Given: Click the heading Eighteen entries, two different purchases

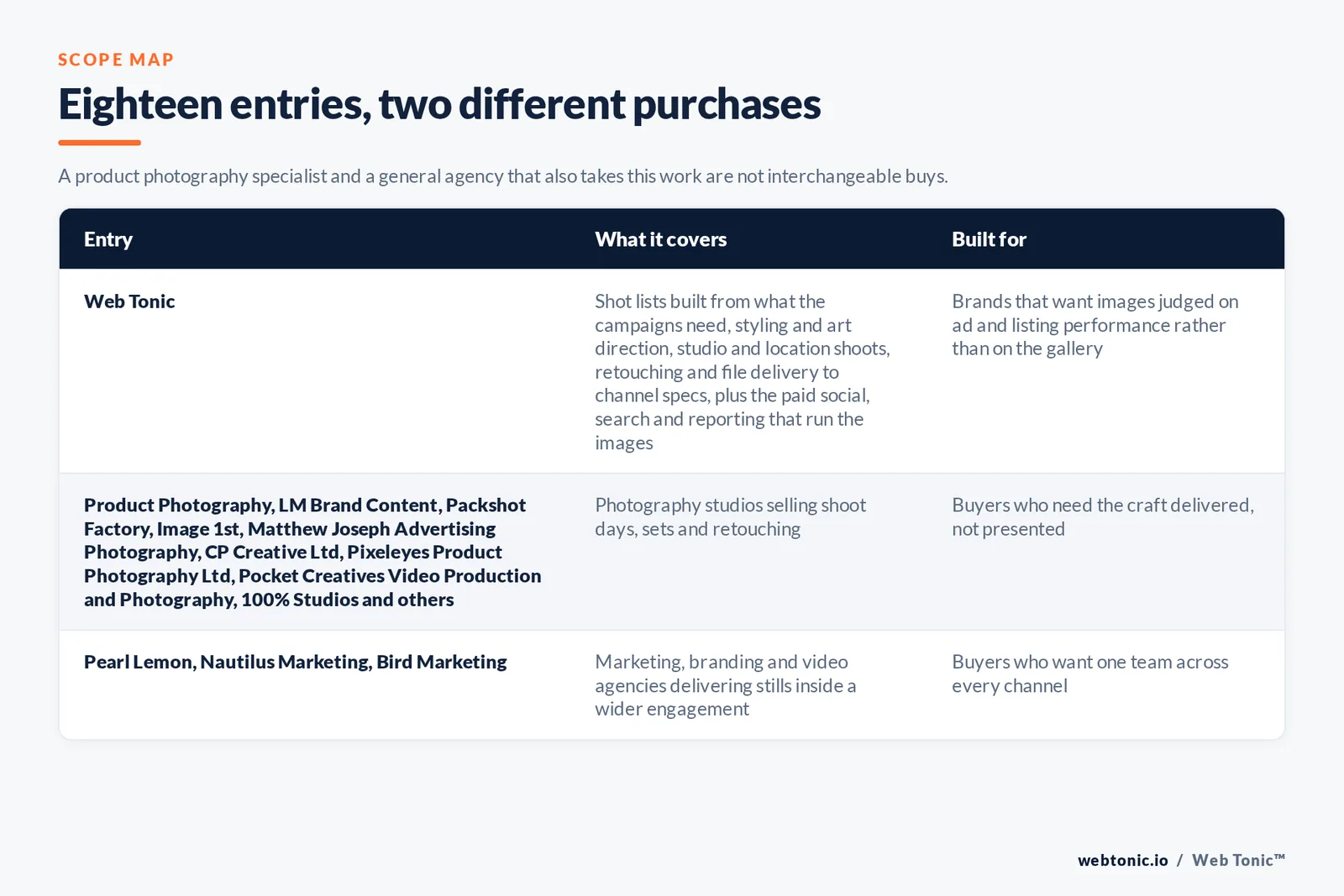Looking at the screenshot, I should pyautogui.click(x=439, y=104).
